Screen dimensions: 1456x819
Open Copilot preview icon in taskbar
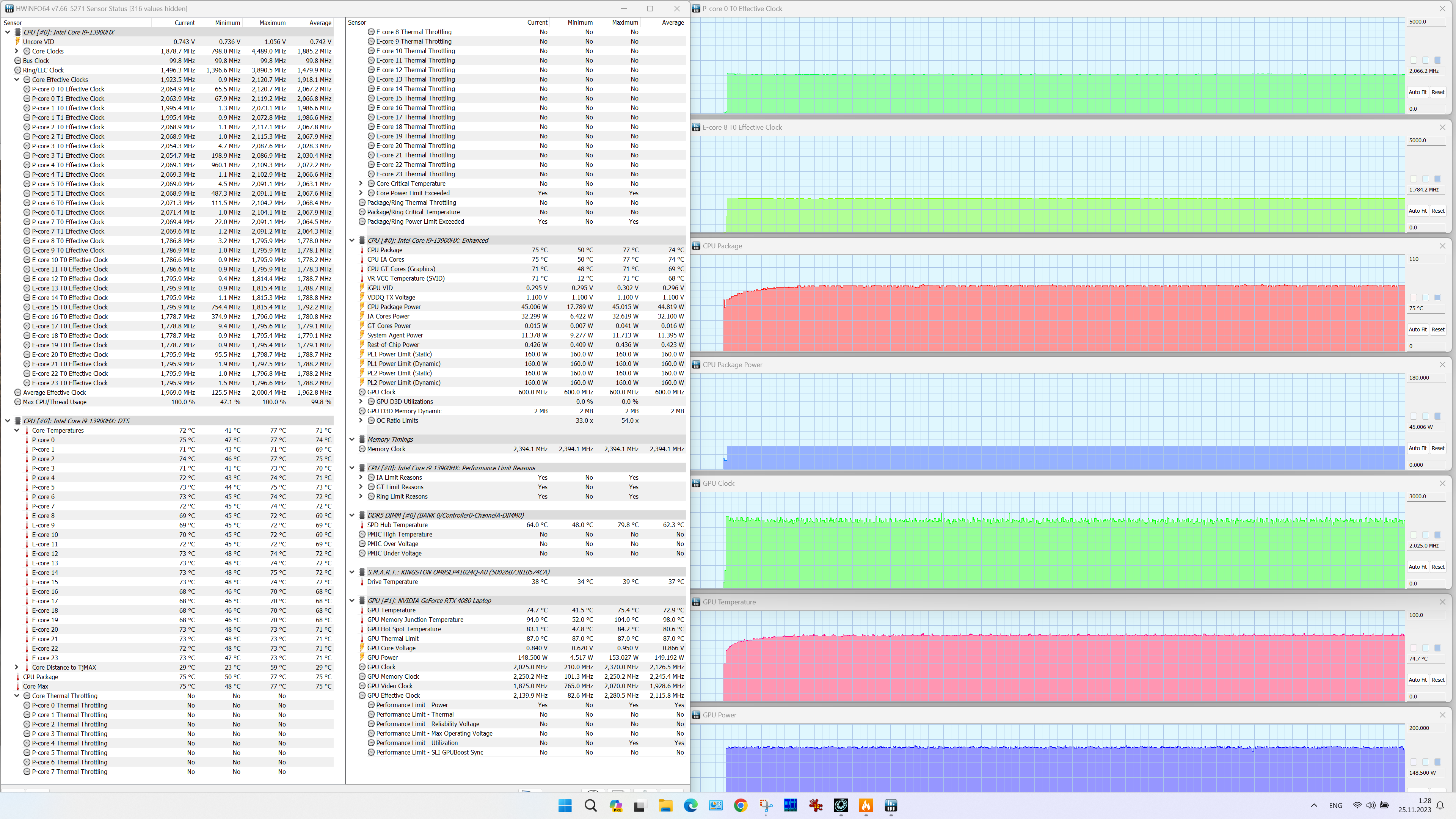point(615,805)
